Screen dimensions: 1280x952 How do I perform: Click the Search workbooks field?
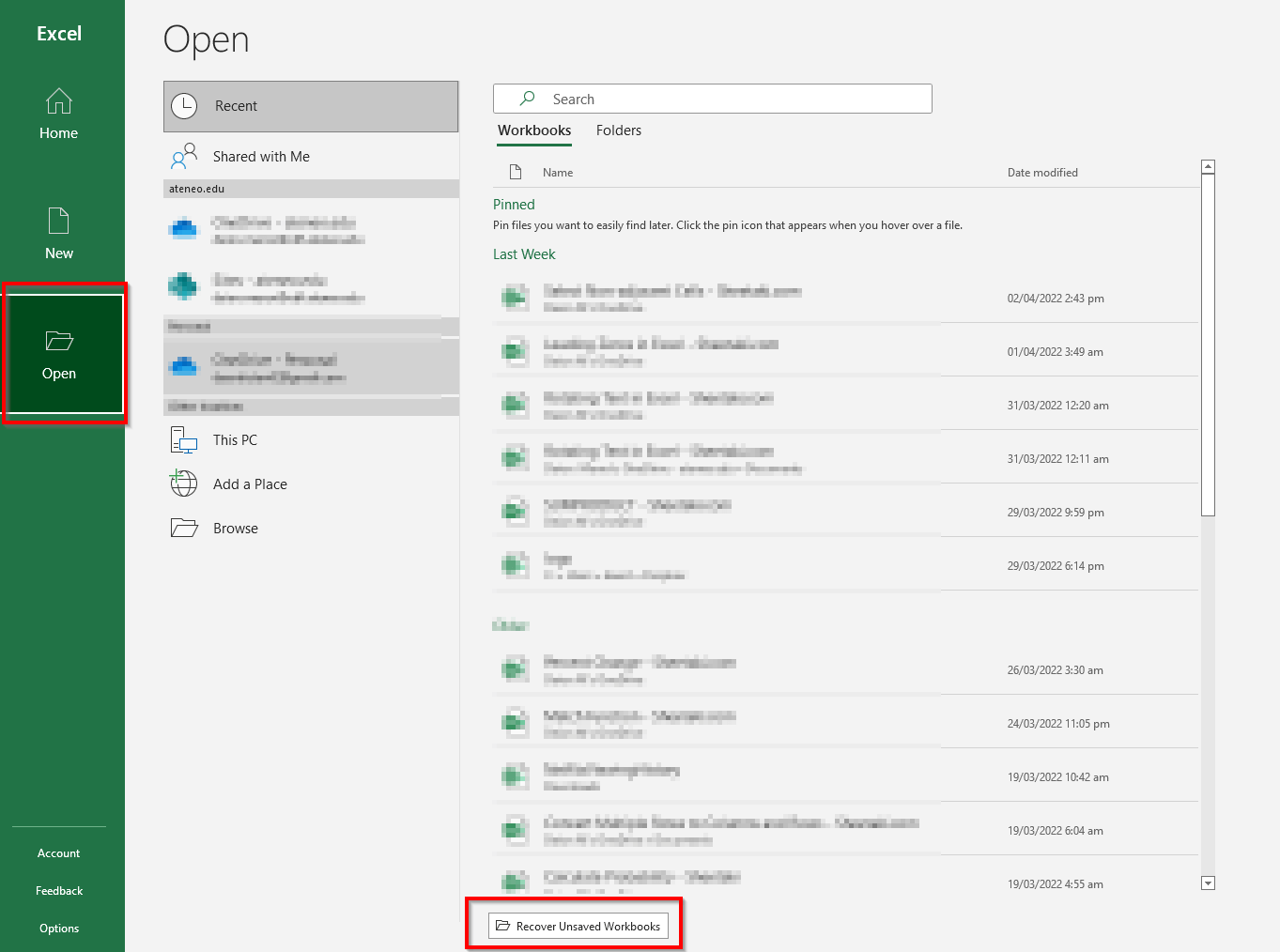coord(713,99)
